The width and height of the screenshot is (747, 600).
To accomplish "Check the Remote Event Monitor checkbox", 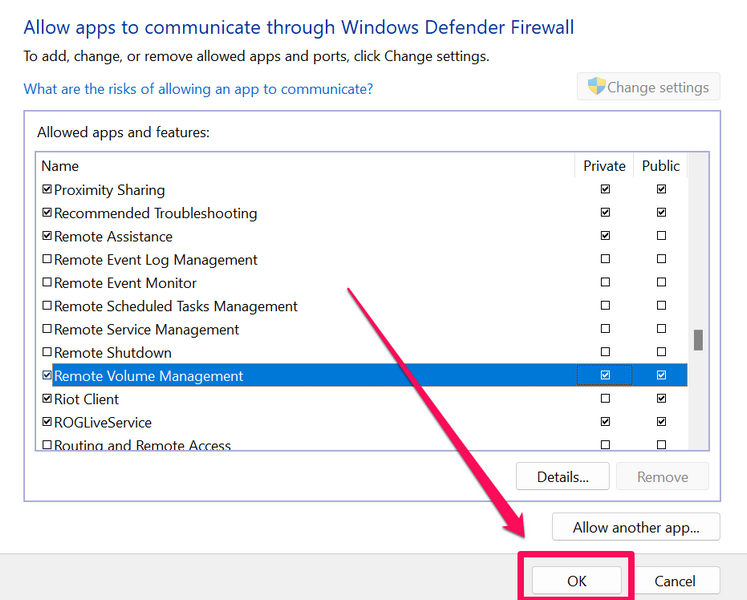I will [x=47, y=283].
